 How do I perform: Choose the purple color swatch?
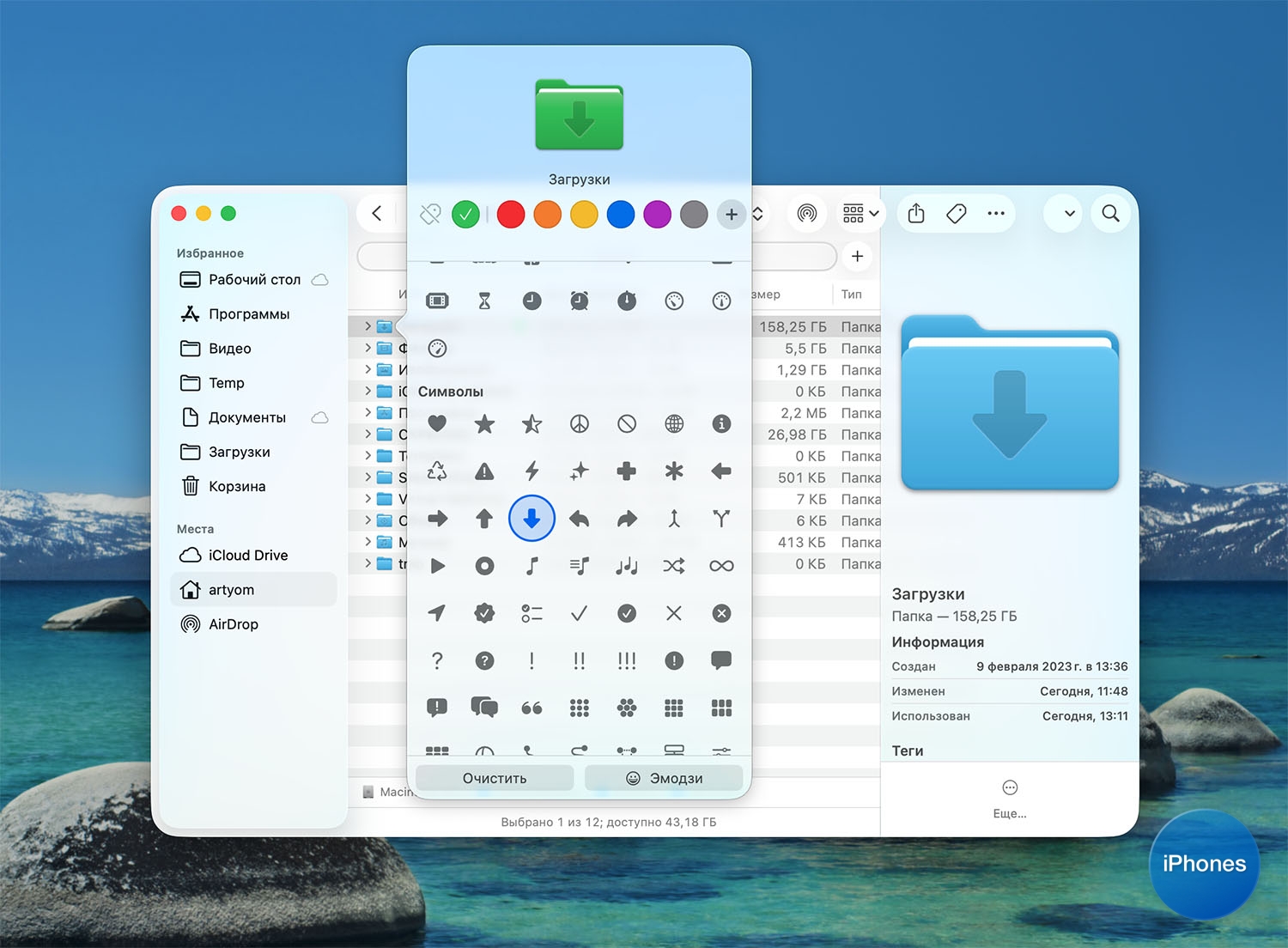[x=657, y=215]
